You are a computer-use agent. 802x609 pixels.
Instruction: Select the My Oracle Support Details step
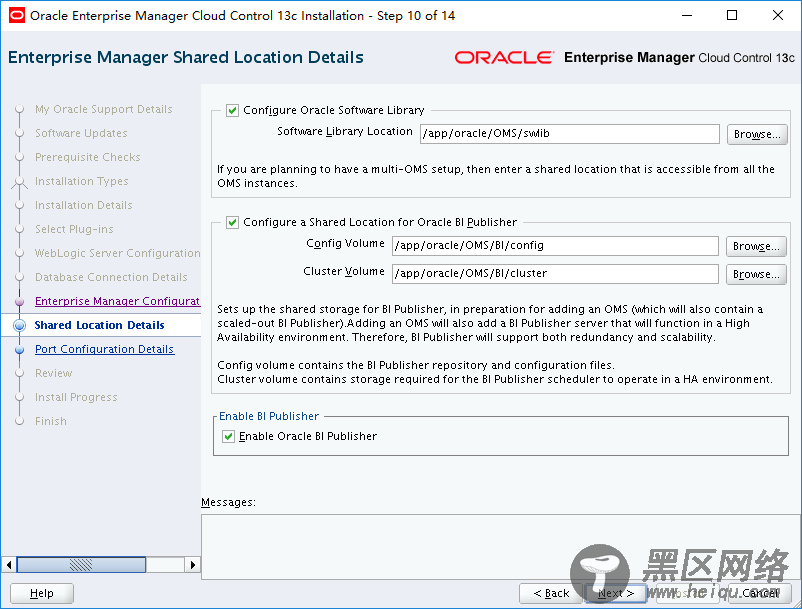[x=103, y=109]
